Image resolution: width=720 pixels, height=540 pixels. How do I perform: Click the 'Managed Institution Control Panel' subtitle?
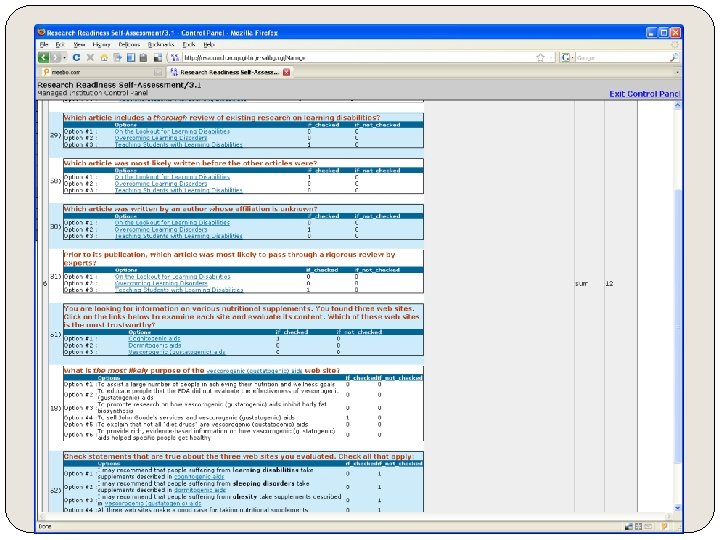click(92, 93)
